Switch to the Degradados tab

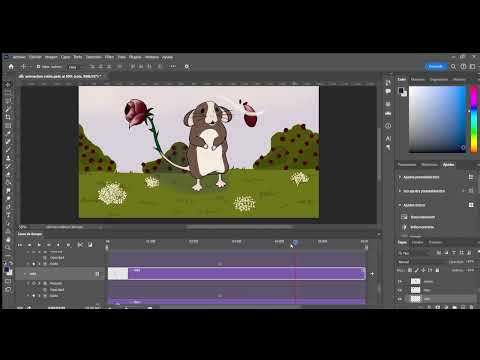pos(439,79)
